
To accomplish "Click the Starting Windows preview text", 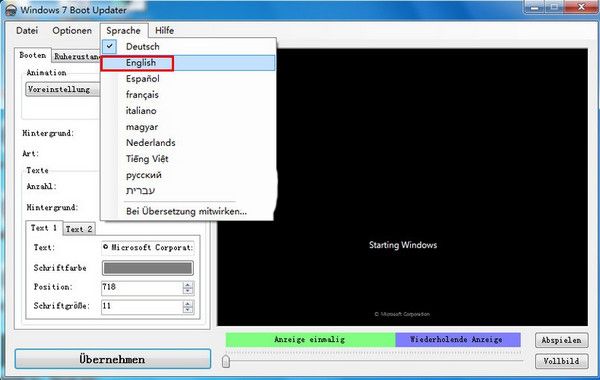I will 403,245.
